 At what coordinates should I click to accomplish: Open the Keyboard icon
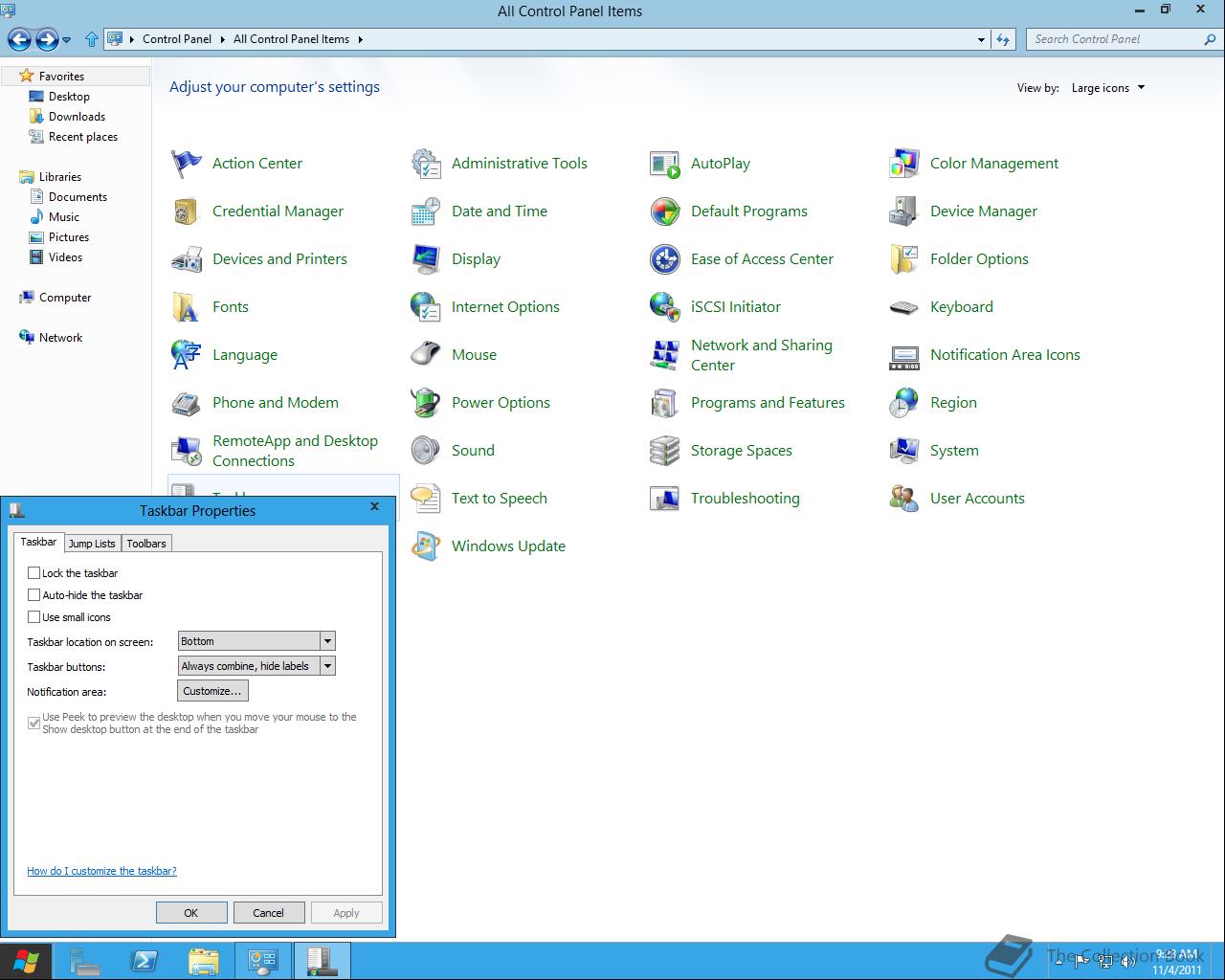click(x=903, y=307)
